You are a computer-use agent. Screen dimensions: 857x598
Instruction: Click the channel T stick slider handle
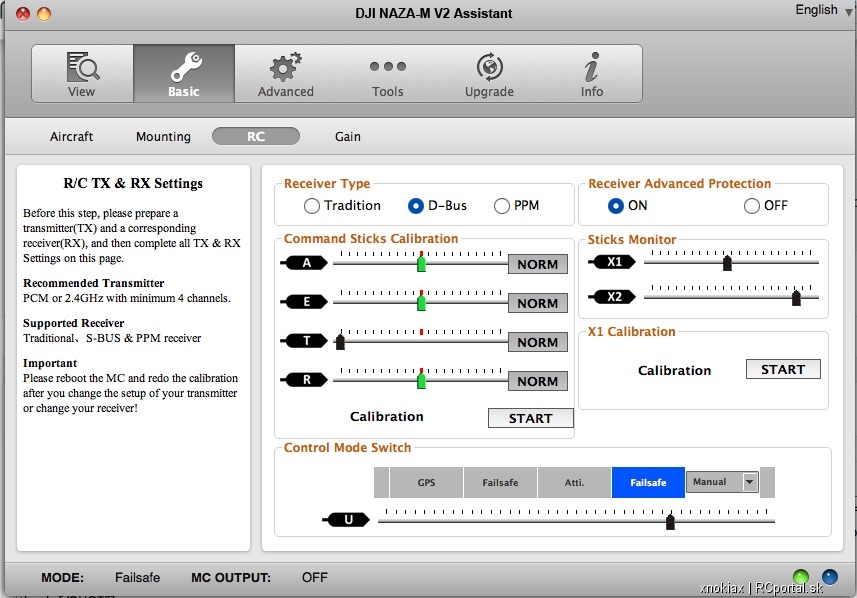pyautogui.click(x=340, y=342)
